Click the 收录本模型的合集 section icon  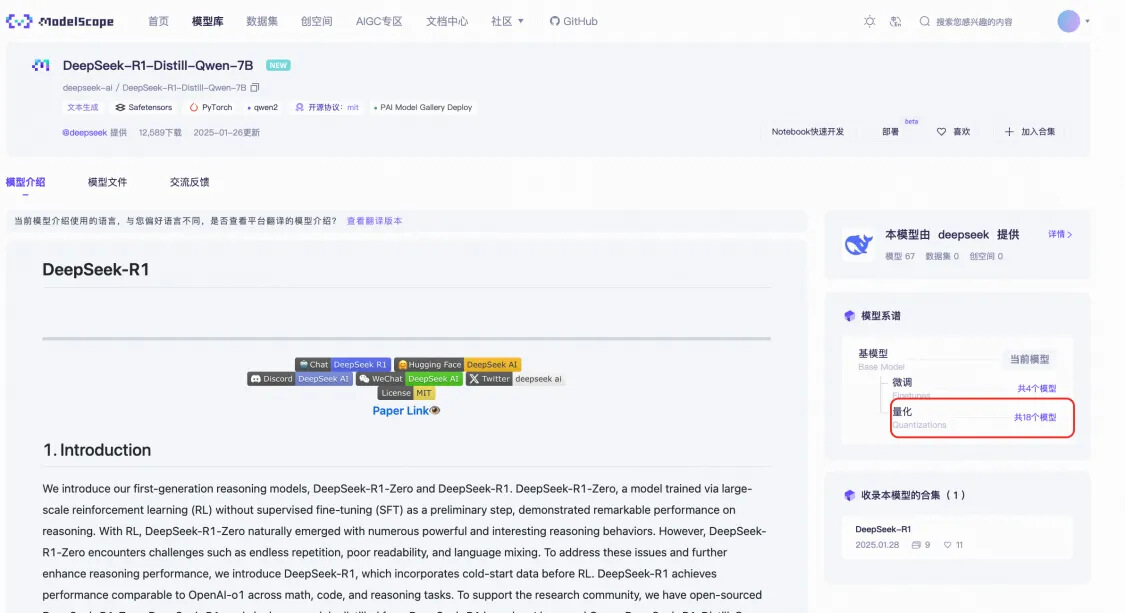tap(849, 495)
